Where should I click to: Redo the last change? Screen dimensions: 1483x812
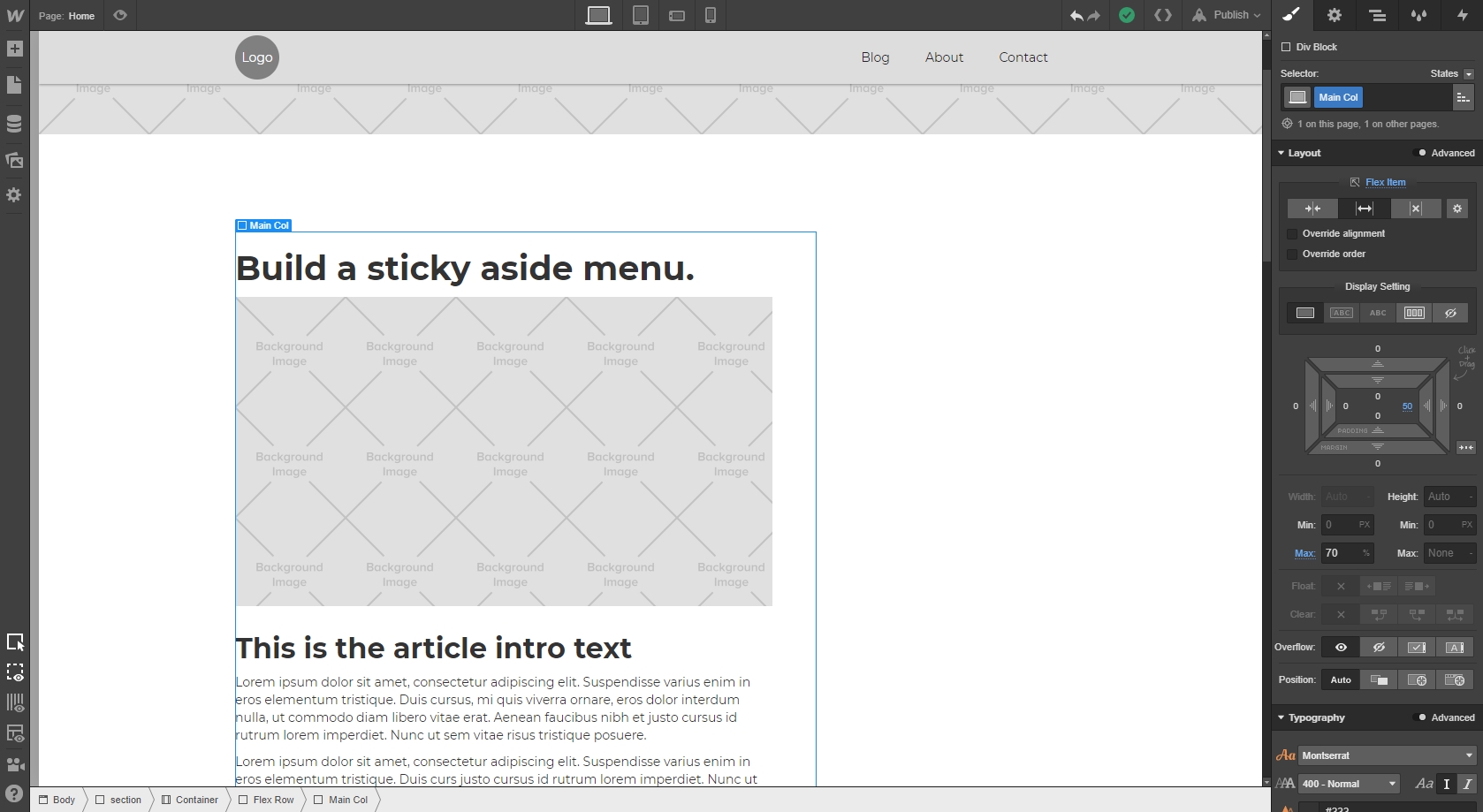tap(1094, 15)
